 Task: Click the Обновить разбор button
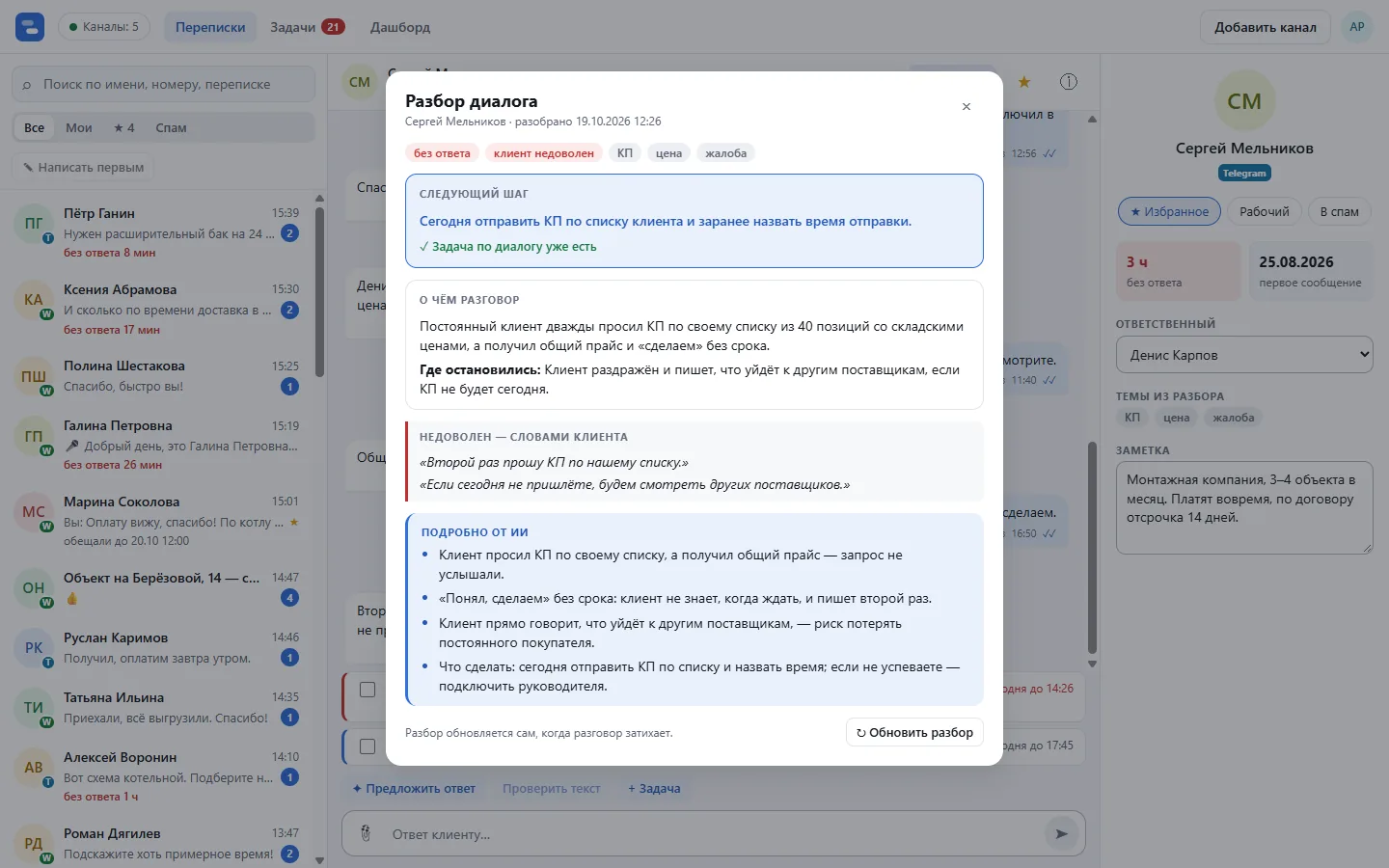pos(914,733)
